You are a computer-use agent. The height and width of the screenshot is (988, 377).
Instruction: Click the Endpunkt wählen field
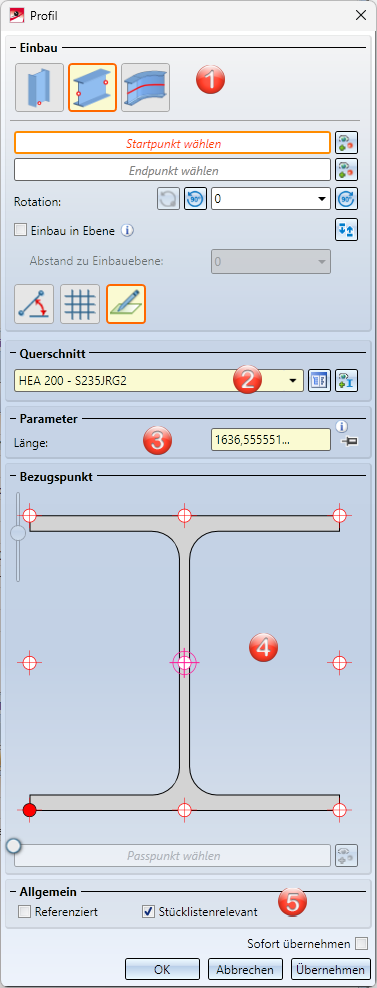(172, 170)
